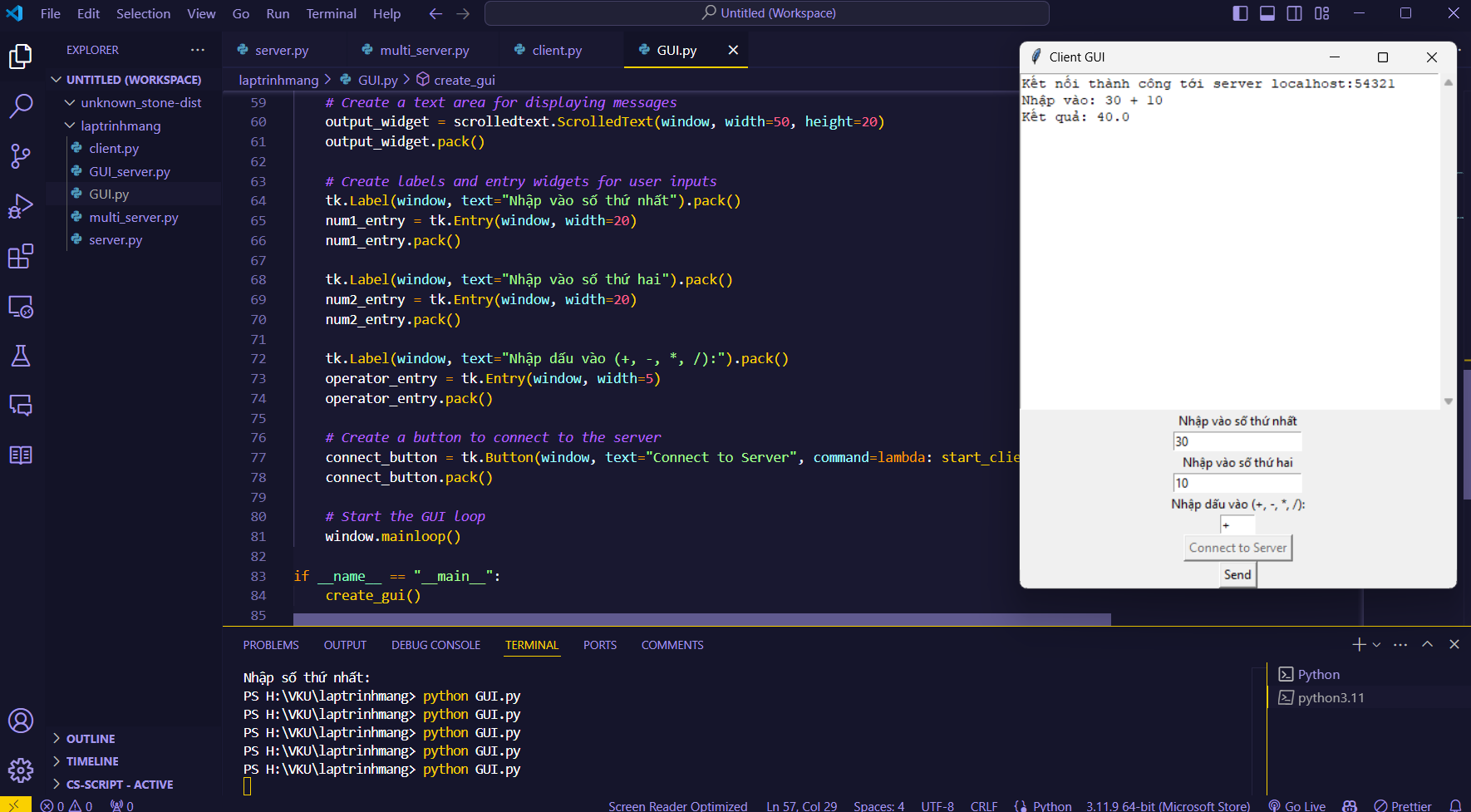Collapse the UNTITLED (WORKSPACE) section
Viewport: 1471px width, 812px height.
pyautogui.click(x=133, y=80)
